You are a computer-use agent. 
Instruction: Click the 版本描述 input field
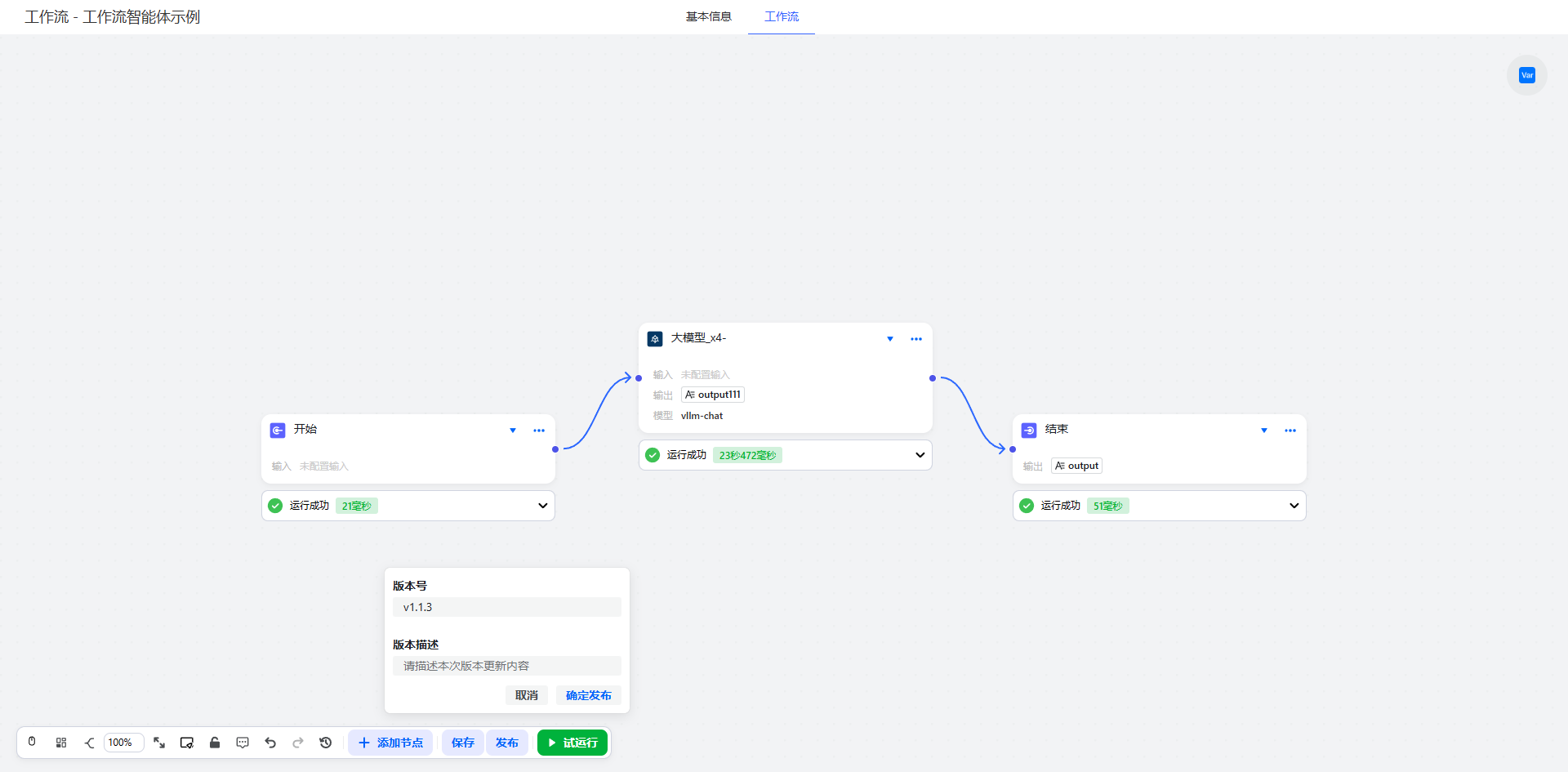(506, 666)
